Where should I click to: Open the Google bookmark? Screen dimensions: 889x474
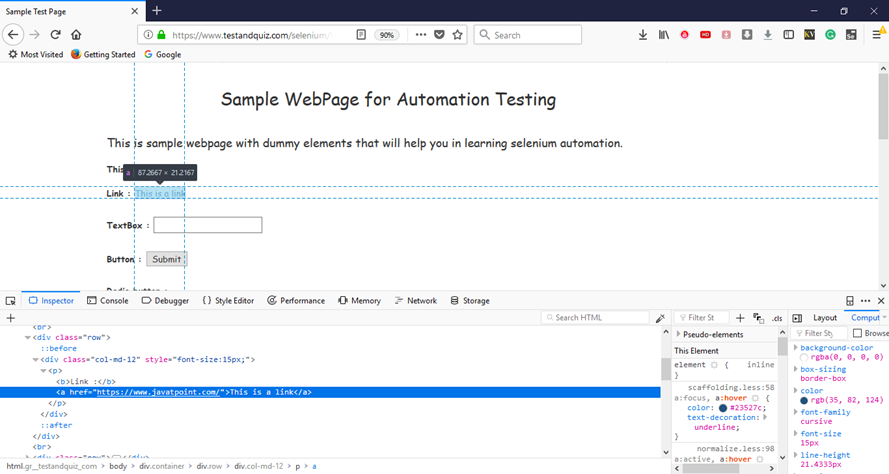(x=163, y=54)
